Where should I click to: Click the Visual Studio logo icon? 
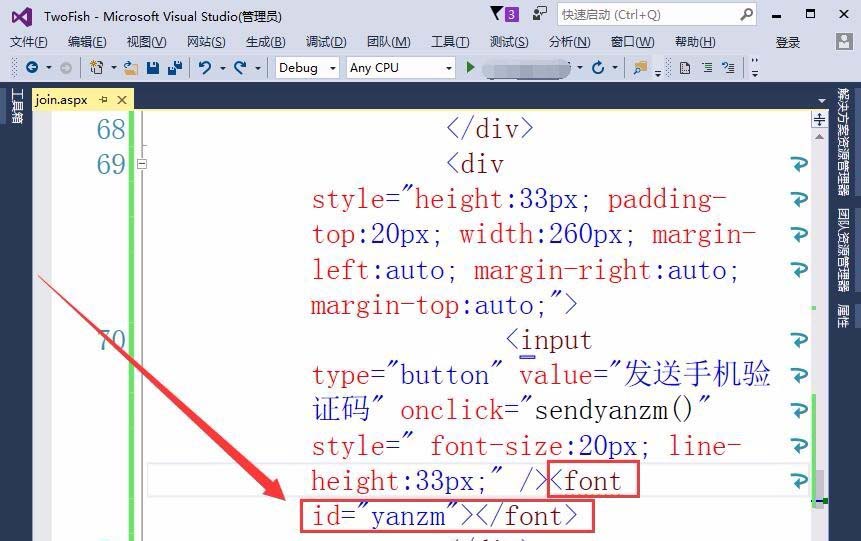point(21,17)
